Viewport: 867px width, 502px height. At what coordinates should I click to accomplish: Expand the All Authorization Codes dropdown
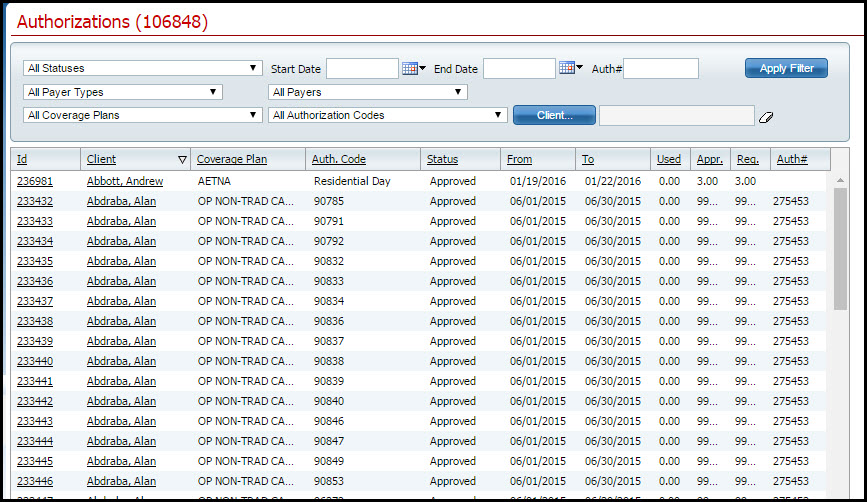[x=388, y=115]
